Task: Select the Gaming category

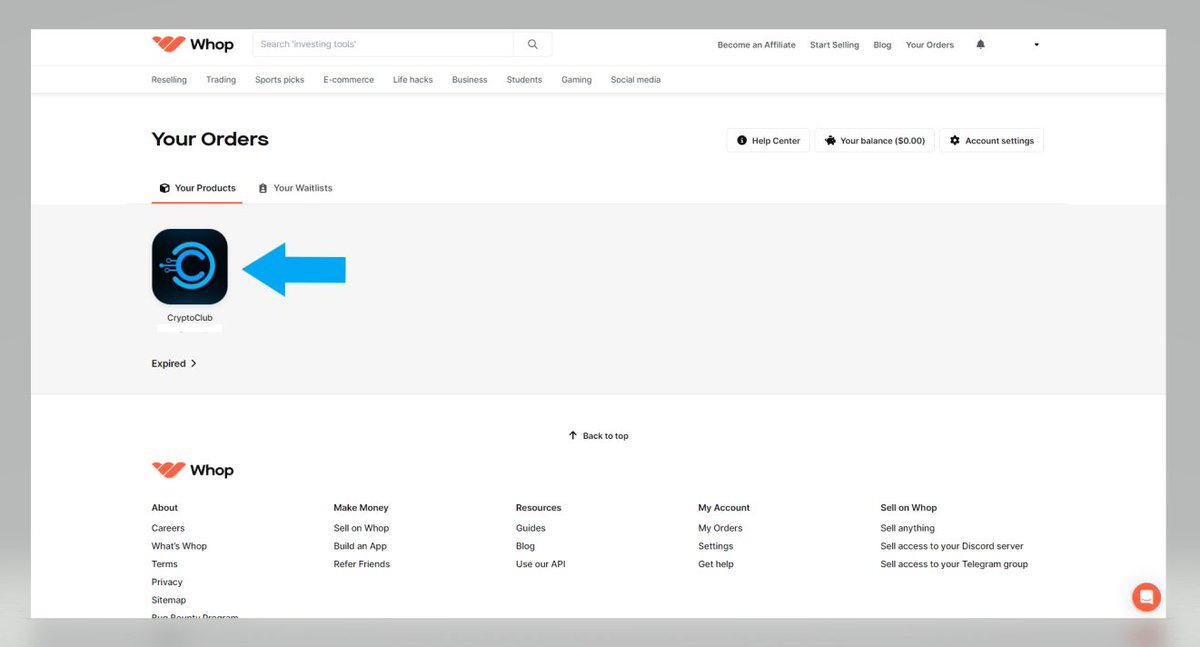Action: coord(576,80)
